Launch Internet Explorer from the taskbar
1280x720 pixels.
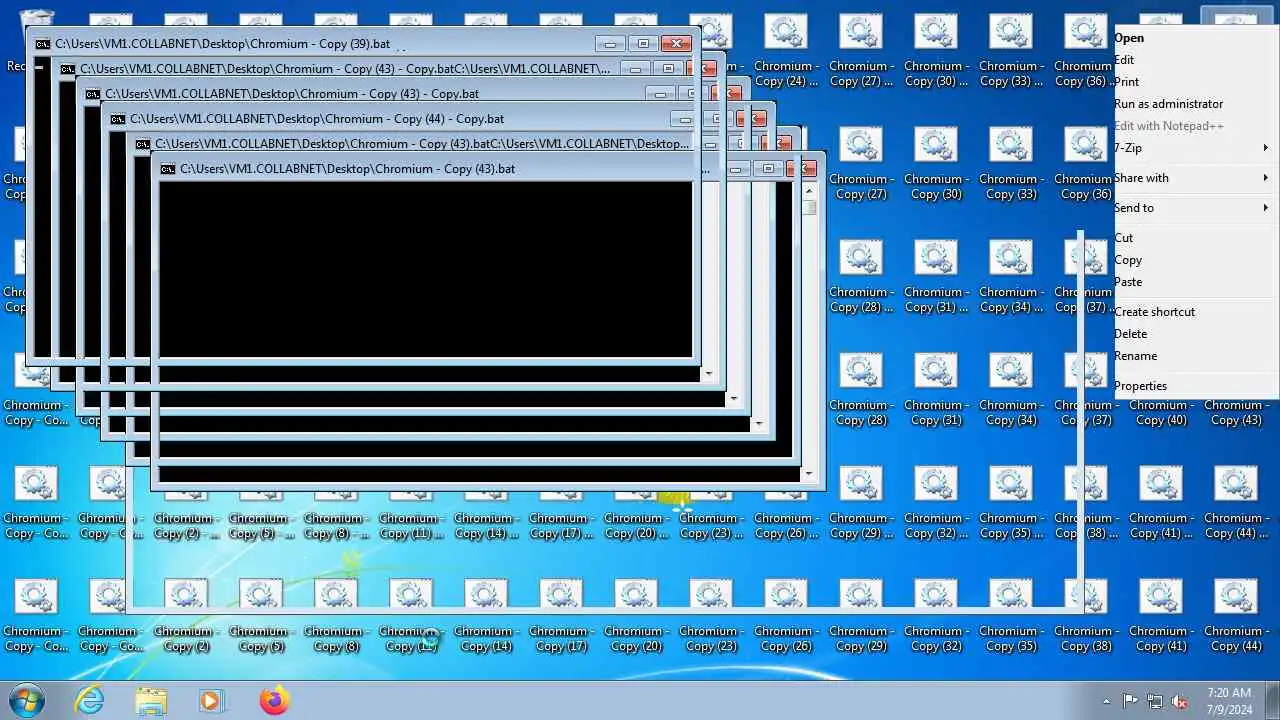(90, 700)
